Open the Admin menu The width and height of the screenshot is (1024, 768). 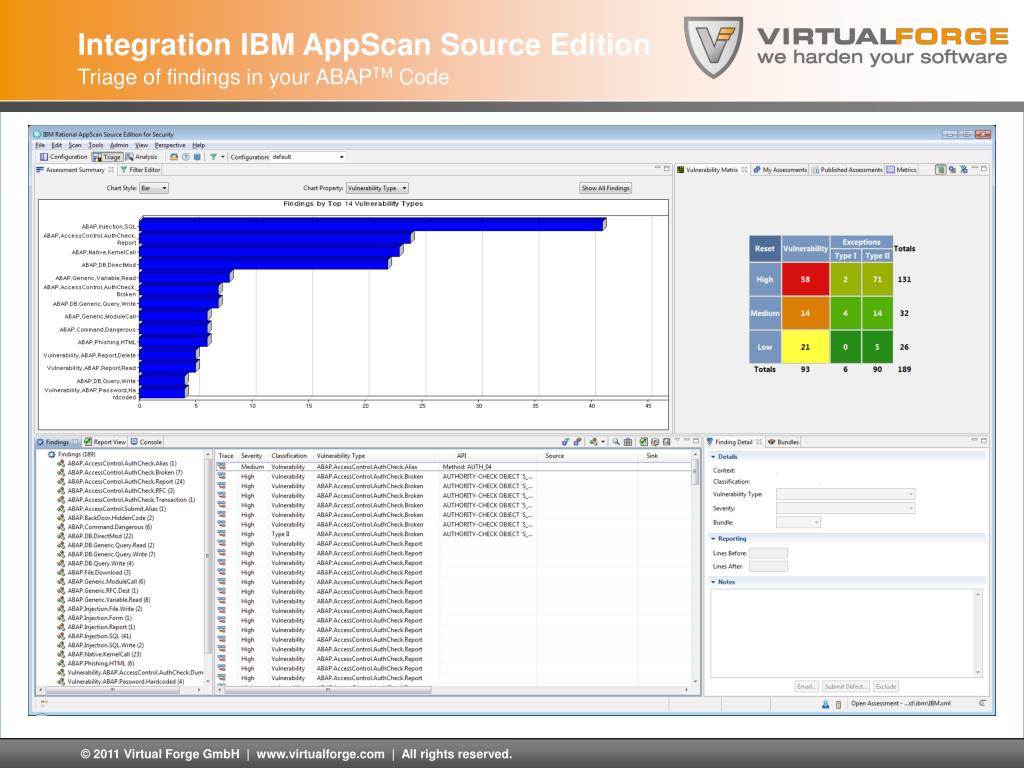[x=119, y=145]
